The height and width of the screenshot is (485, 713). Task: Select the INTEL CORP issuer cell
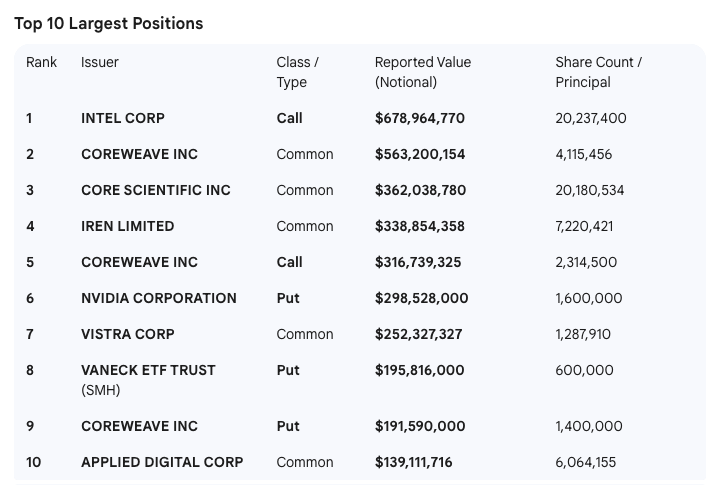pyautogui.click(x=123, y=118)
